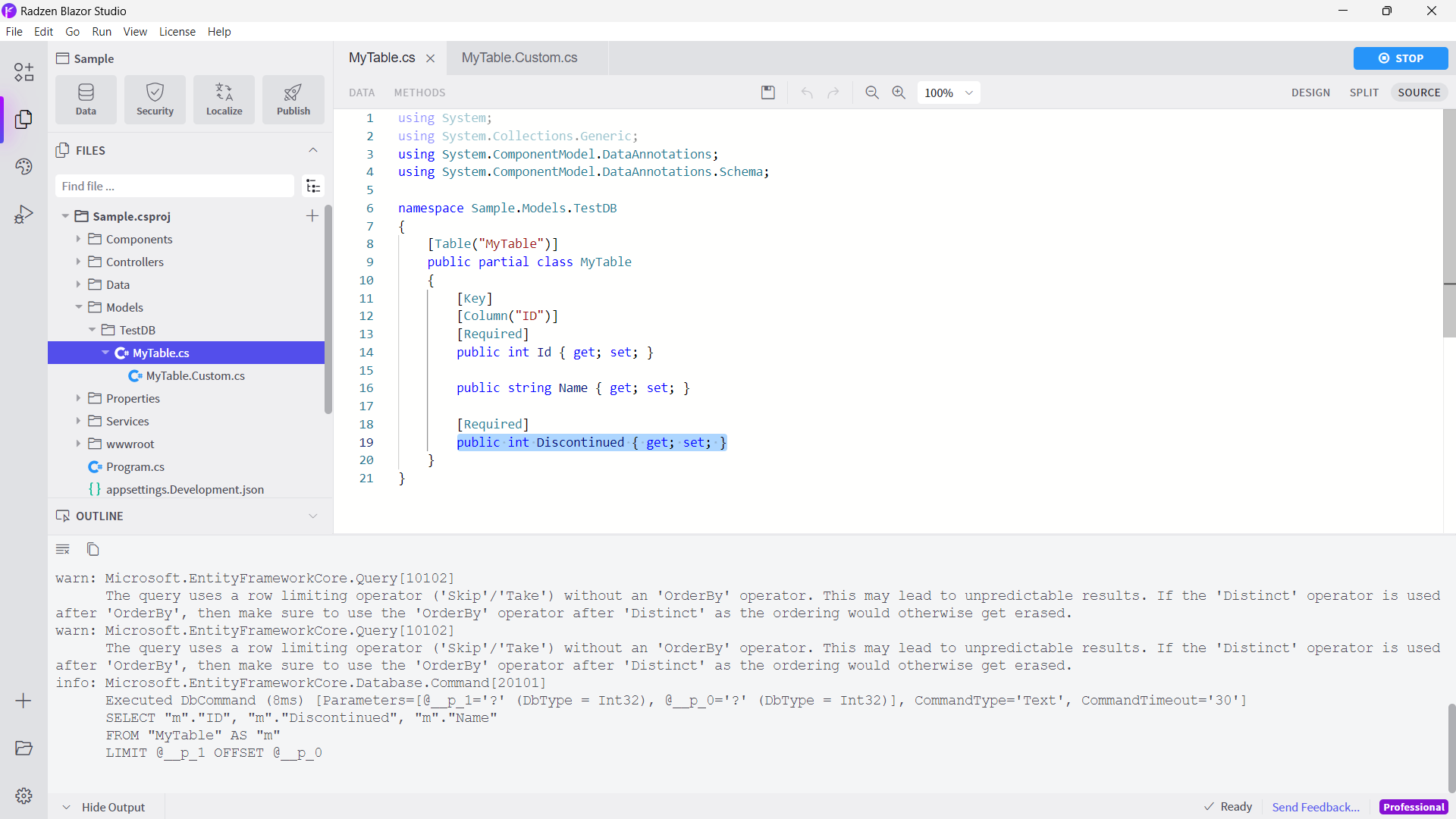Copy the output log contents
1456x819 pixels.
93,548
